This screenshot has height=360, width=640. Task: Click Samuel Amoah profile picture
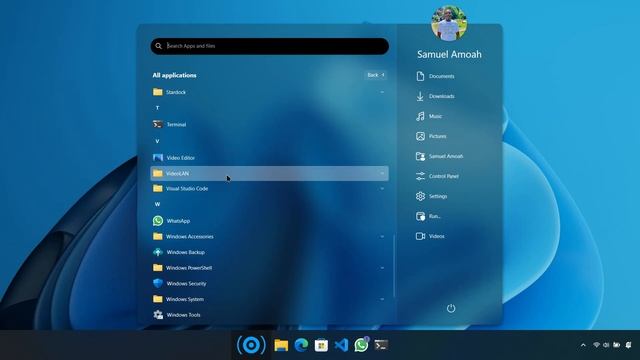click(449, 23)
